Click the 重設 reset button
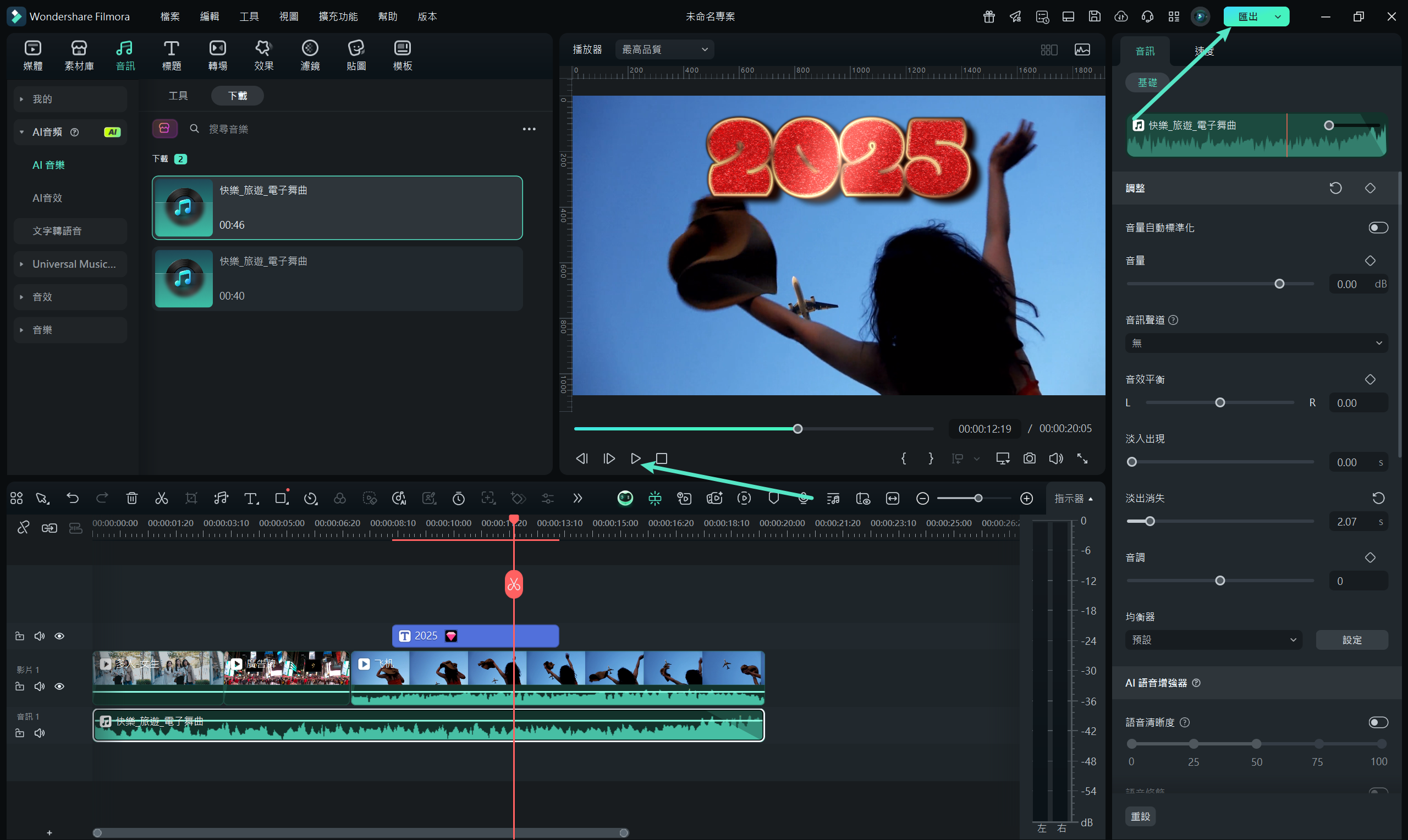Viewport: 1408px width, 840px height. click(x=1140, y=816)
